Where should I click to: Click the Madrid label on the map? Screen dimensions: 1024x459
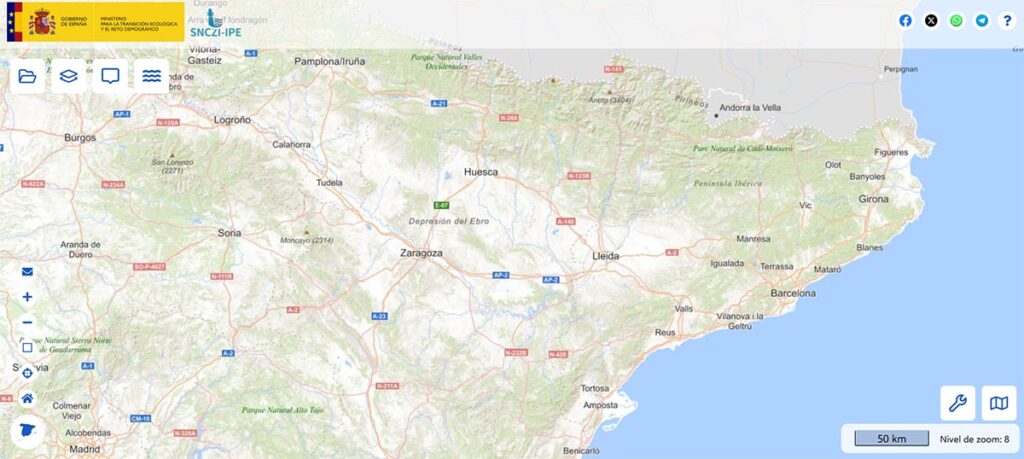coord(85,449)
